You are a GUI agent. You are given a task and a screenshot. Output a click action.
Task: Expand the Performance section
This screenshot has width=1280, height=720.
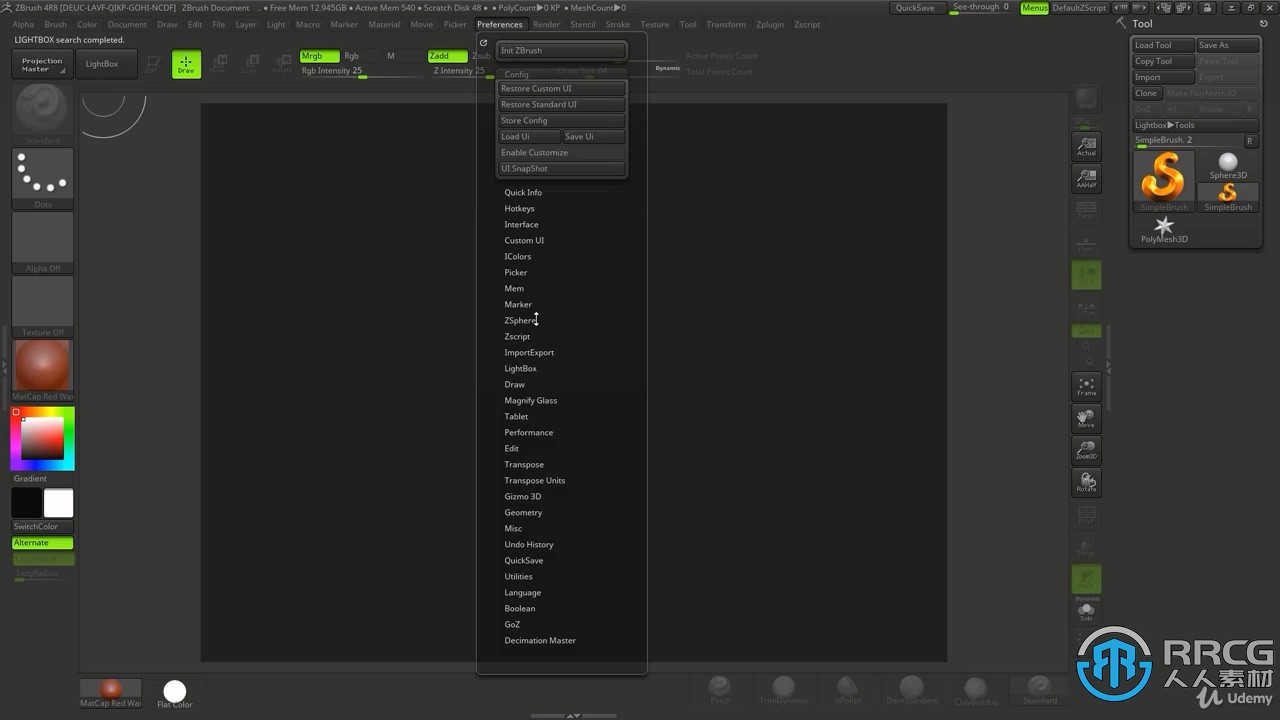(528, 432)
